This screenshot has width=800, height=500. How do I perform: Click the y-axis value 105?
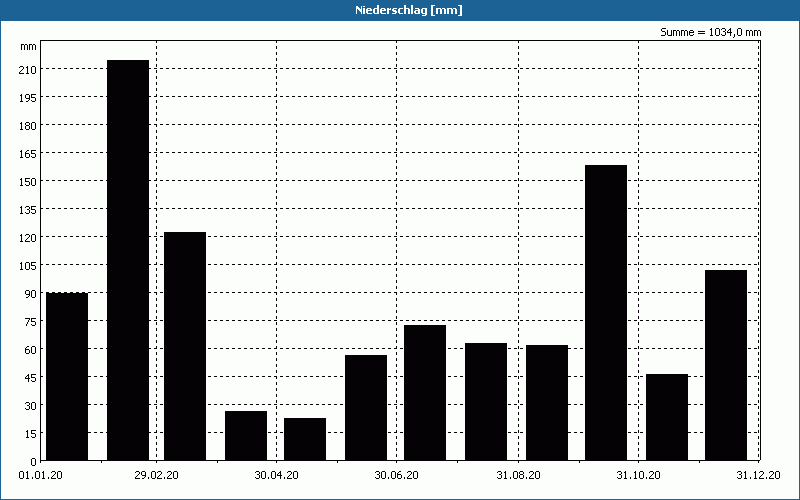[28, 266]
